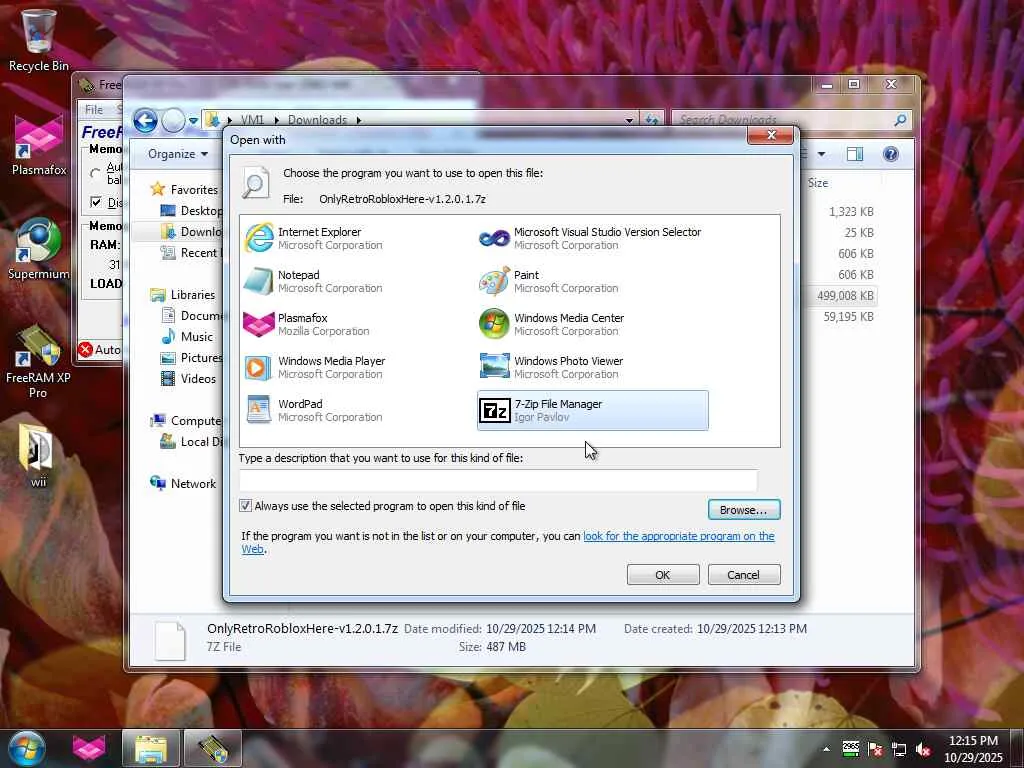
Task: Toggle Always use the selected program checkbox
Action: tap(246, 505)
